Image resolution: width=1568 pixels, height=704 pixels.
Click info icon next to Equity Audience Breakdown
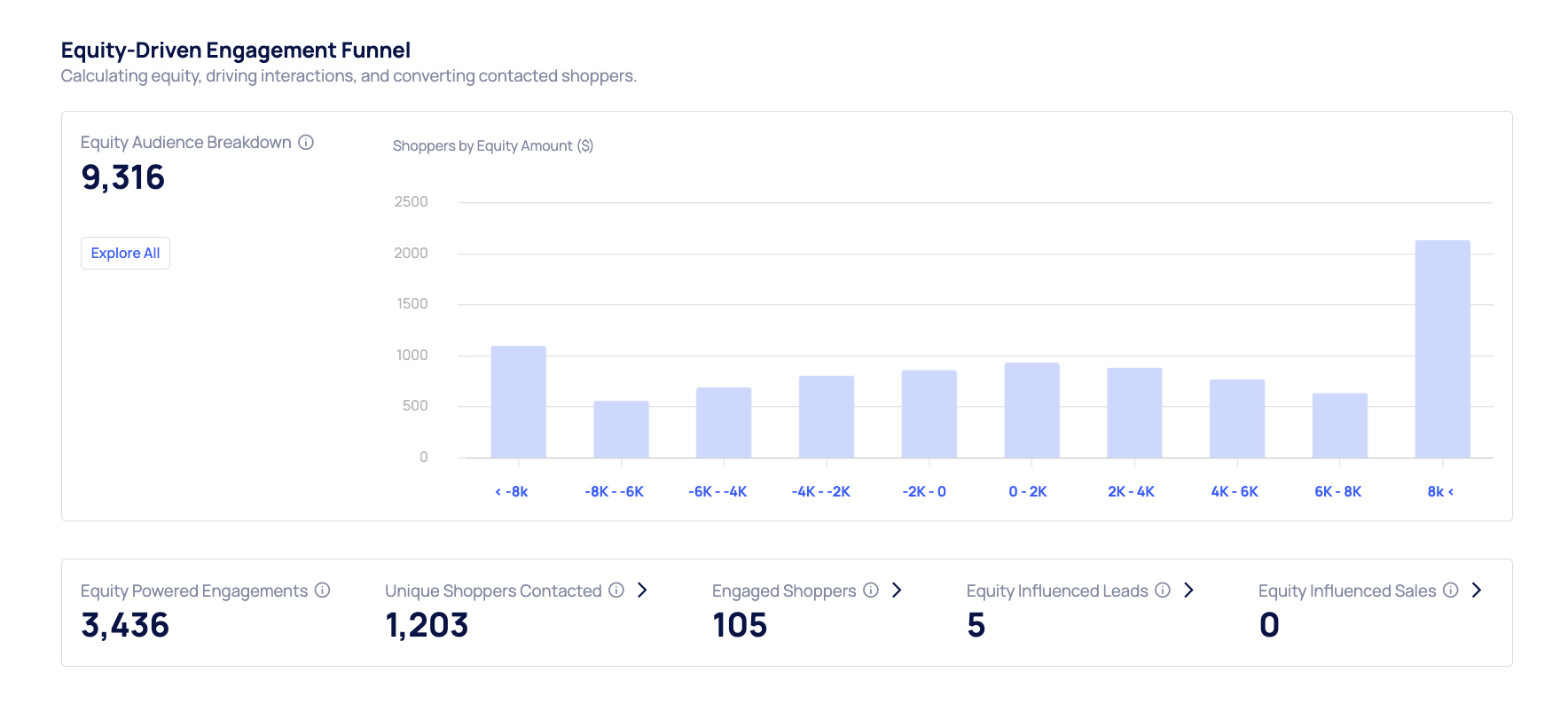[x=306, y=143]
